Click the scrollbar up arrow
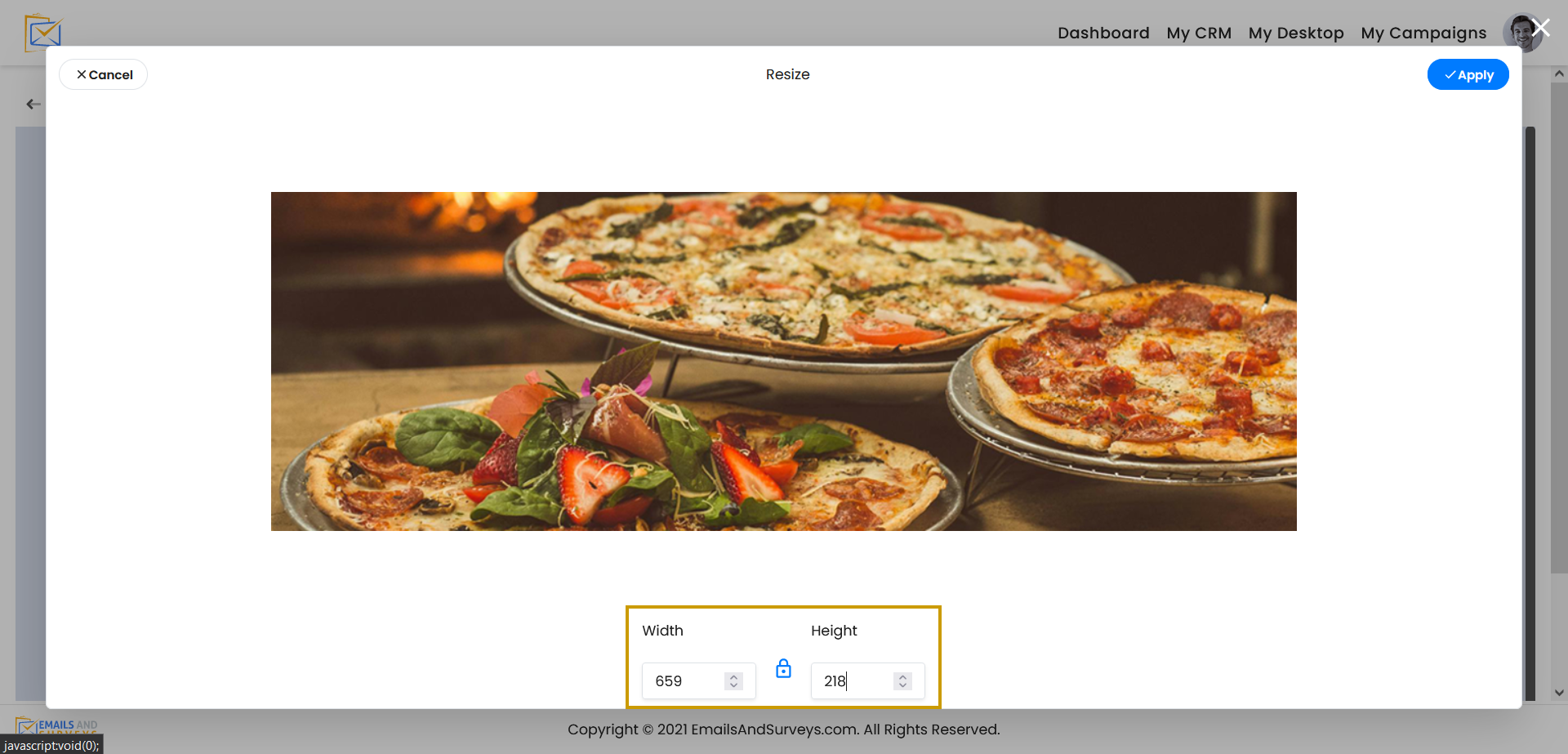Screen dimensions: 1568x754 pyautogui.click(x=1558, y=73)
